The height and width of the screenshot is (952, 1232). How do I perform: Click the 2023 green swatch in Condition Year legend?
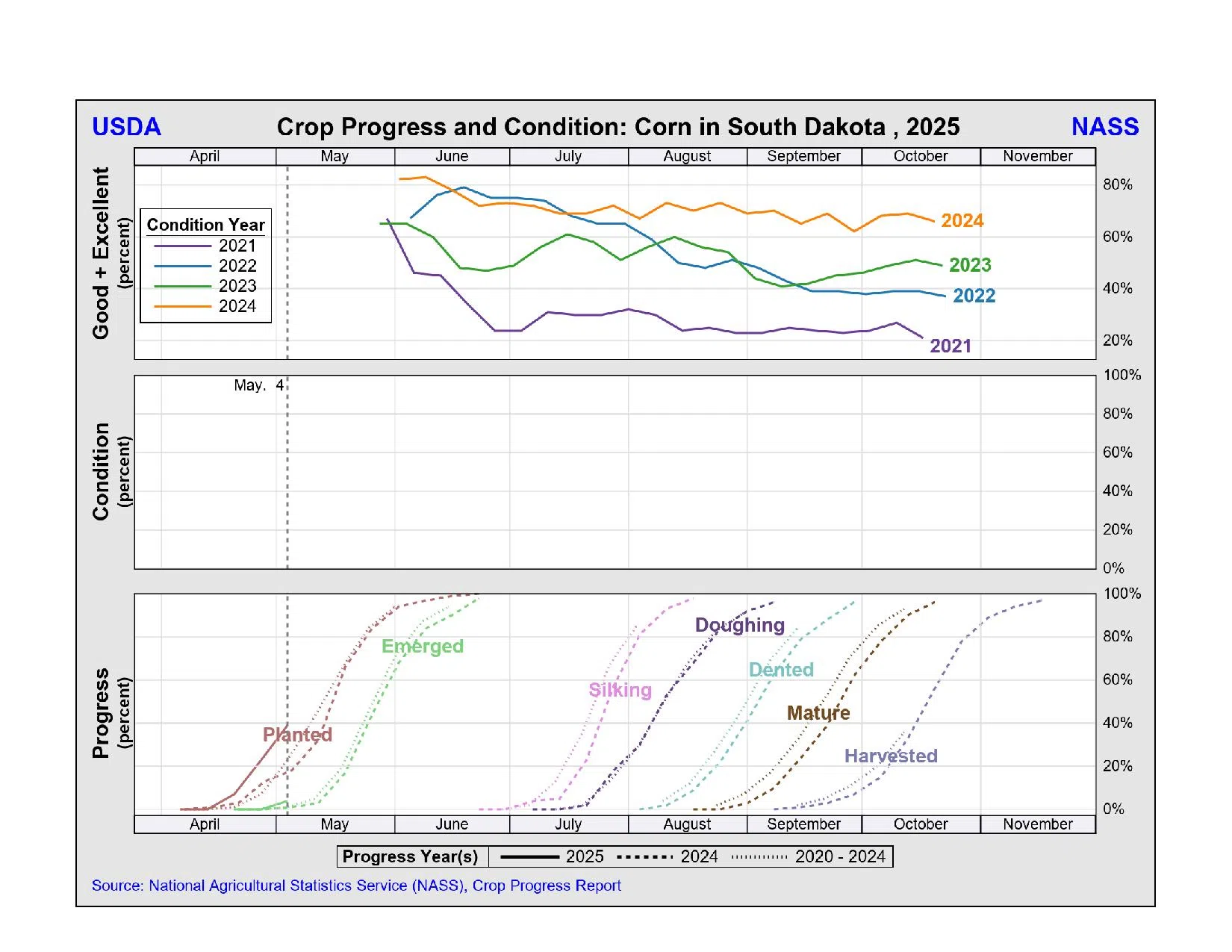pos(183,286)
